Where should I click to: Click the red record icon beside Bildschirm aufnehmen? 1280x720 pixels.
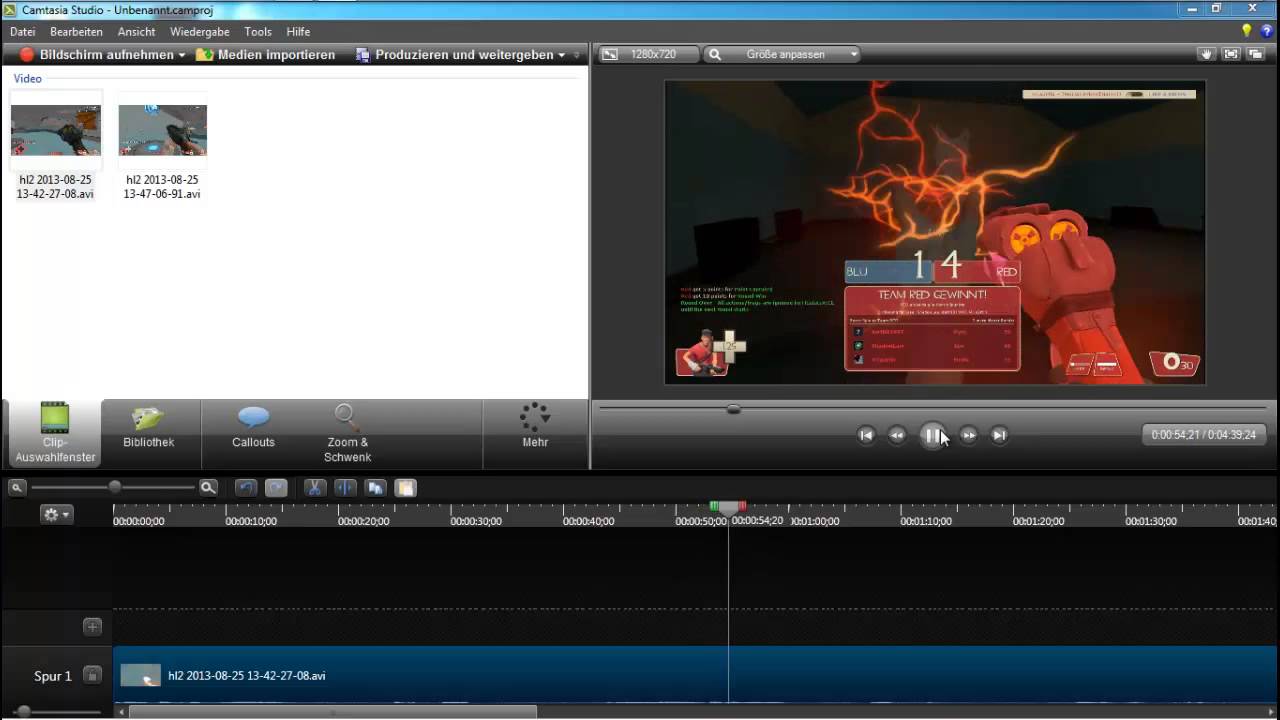(27, 55)
